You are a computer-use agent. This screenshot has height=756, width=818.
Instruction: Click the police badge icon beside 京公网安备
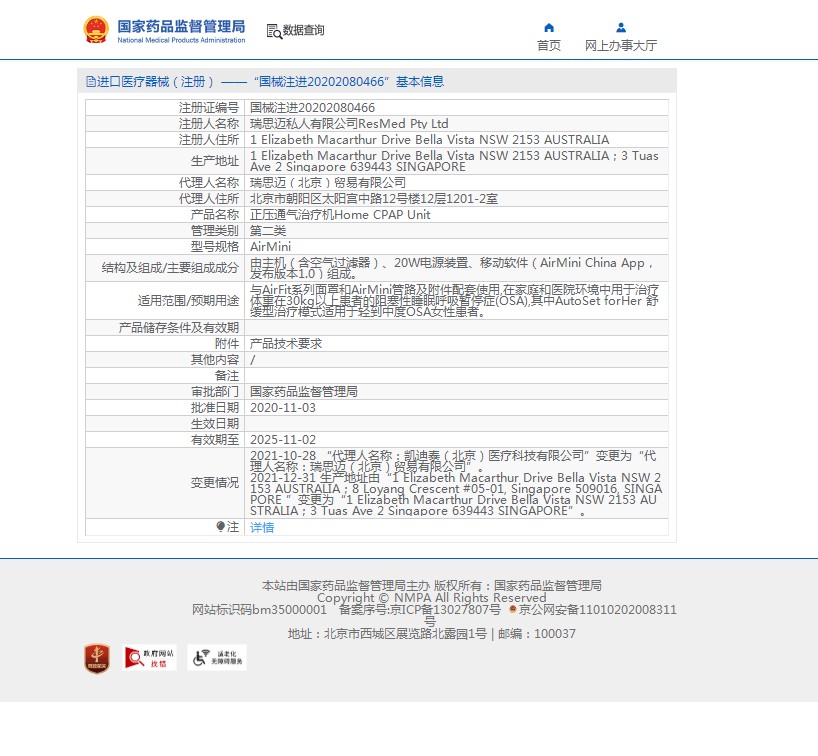513,609
